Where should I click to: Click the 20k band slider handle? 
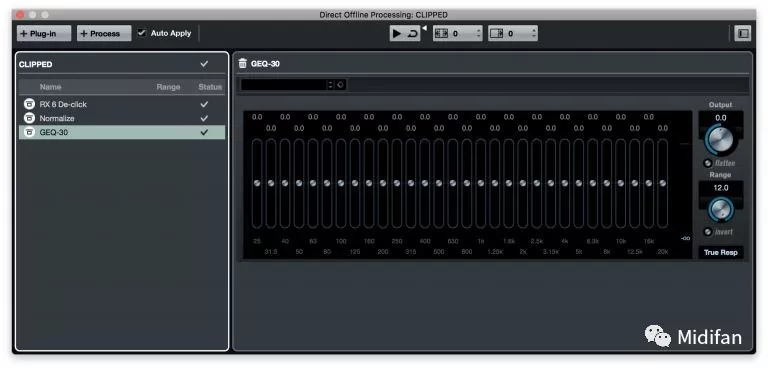(663, 183)
